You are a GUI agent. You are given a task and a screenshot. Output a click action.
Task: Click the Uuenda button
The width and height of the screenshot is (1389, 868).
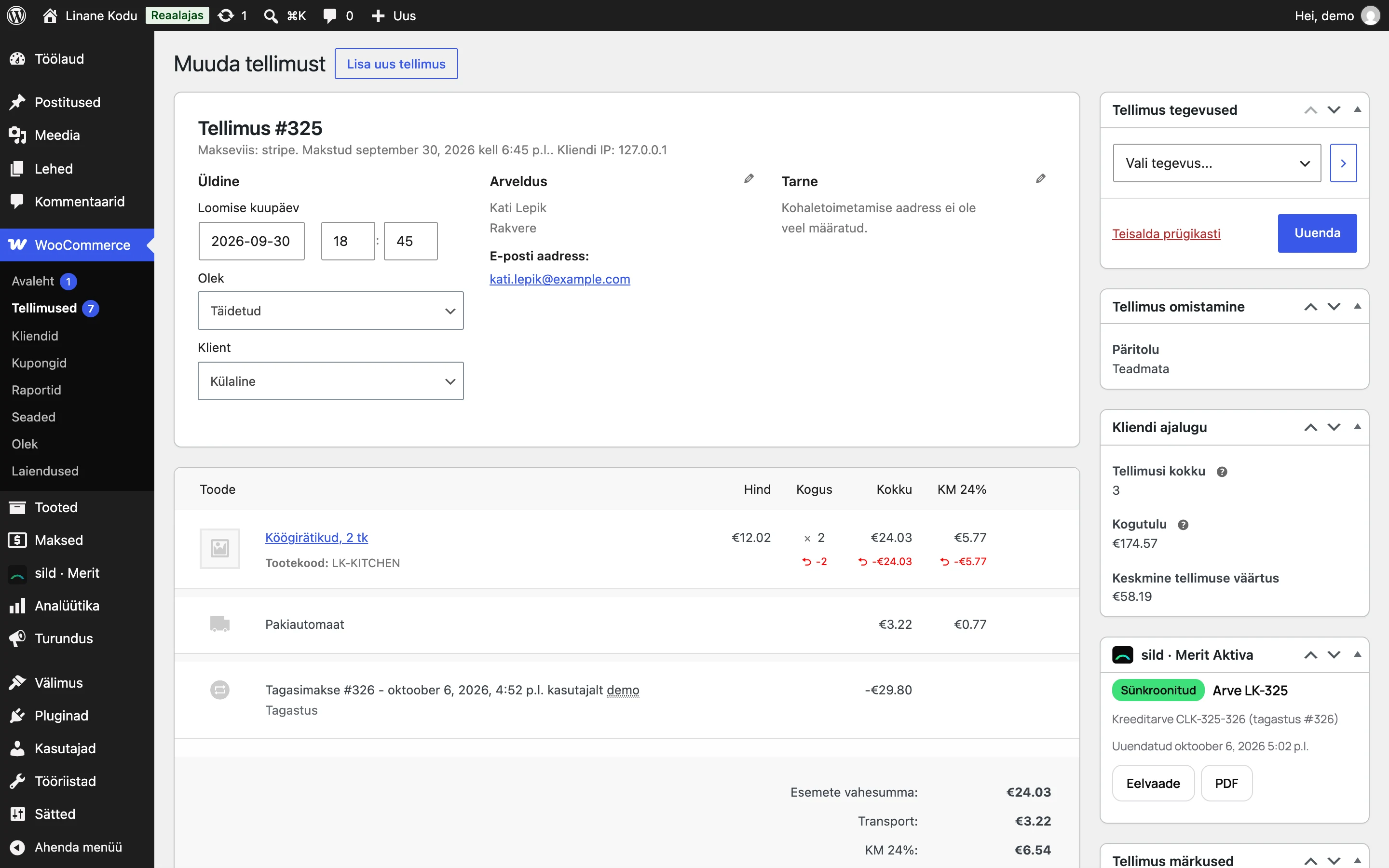(1317, 233)
